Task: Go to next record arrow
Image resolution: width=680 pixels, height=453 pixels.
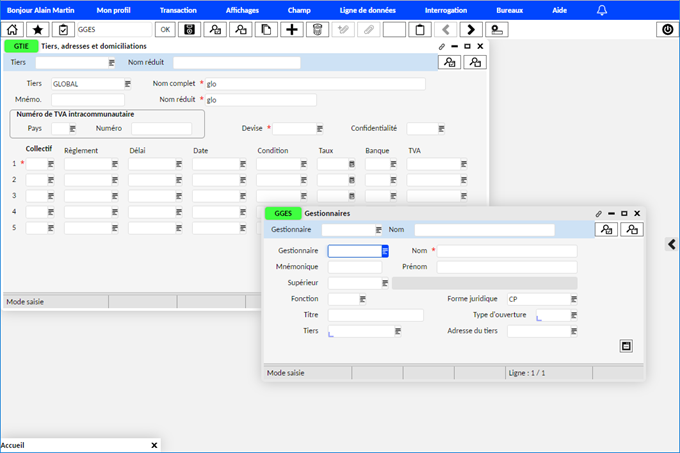Action: click(x=471, y=29)
